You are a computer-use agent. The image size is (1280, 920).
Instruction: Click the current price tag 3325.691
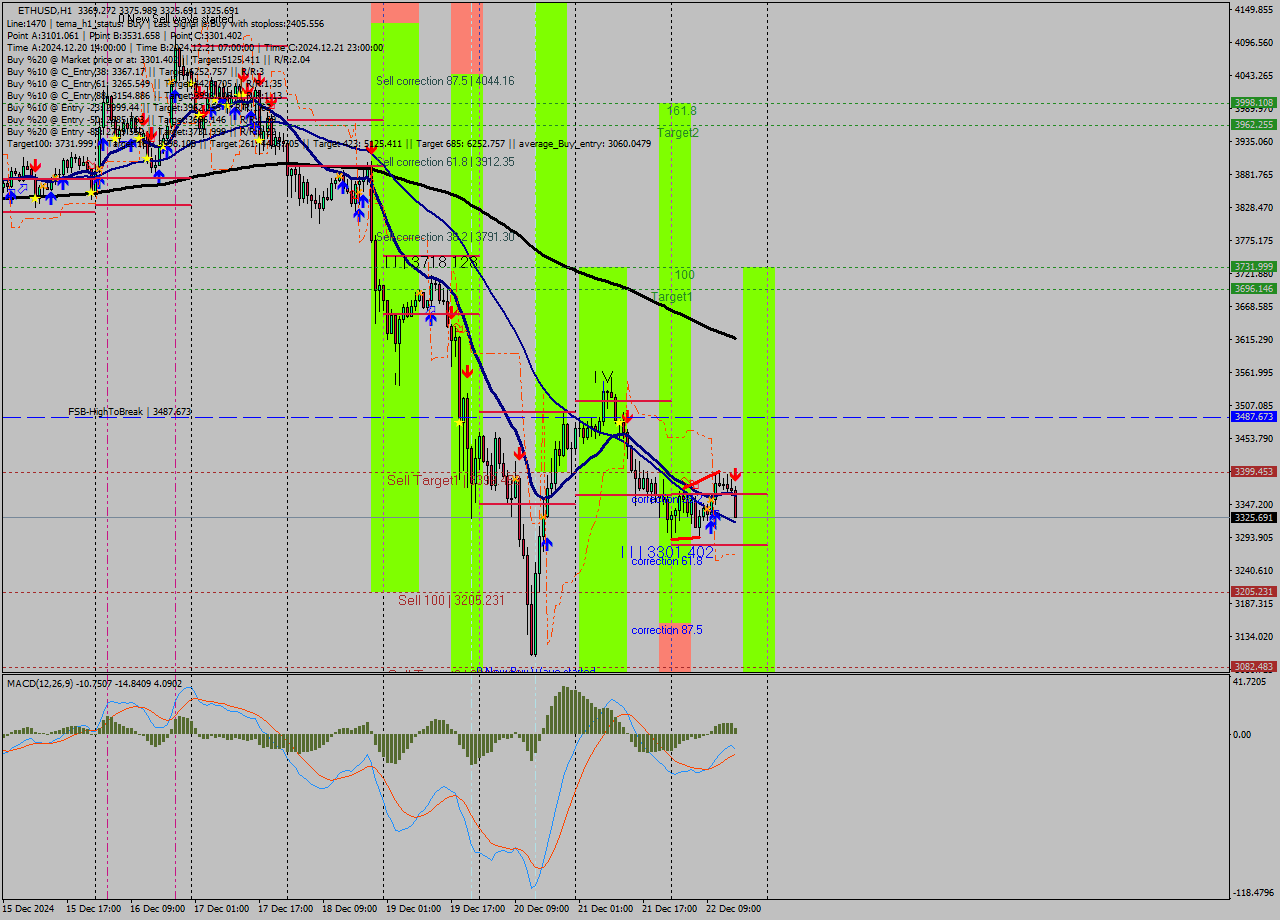pos(1253,517)
